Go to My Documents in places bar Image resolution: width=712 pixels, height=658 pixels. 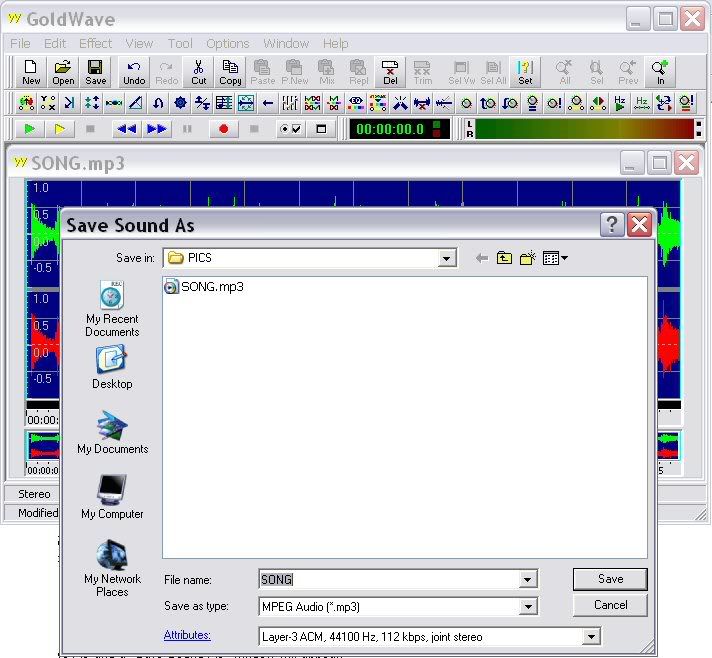pos(112,432)
